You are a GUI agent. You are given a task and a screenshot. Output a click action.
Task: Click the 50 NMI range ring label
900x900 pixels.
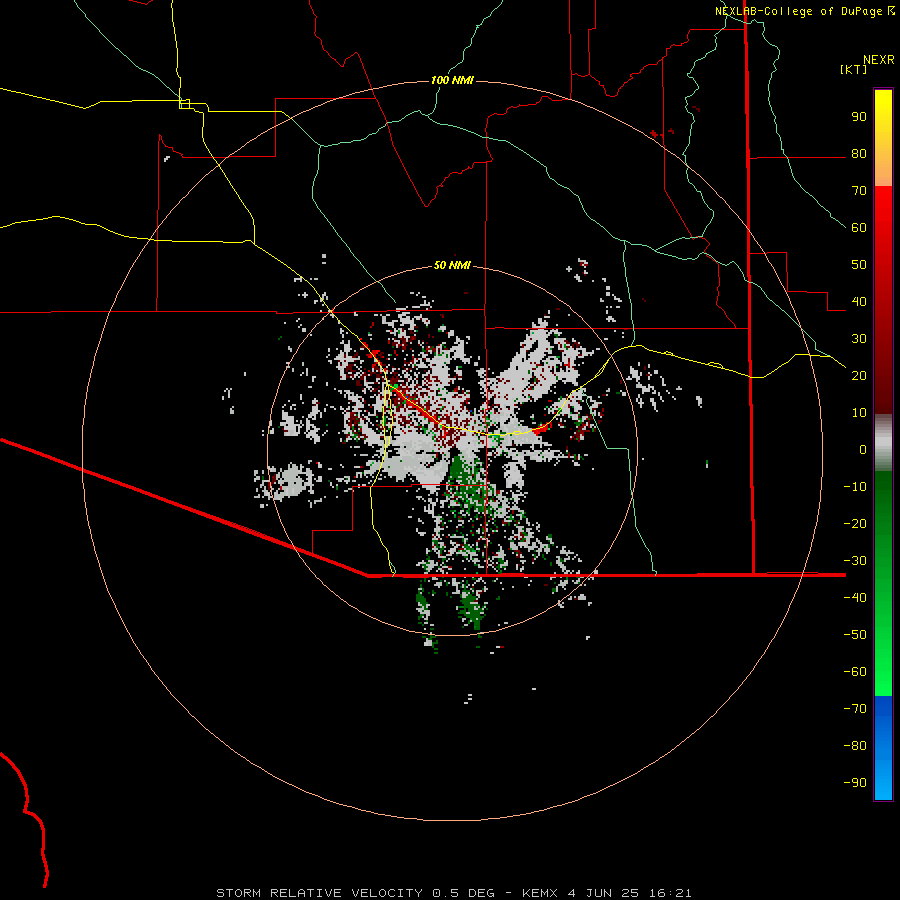coord(452,265)
